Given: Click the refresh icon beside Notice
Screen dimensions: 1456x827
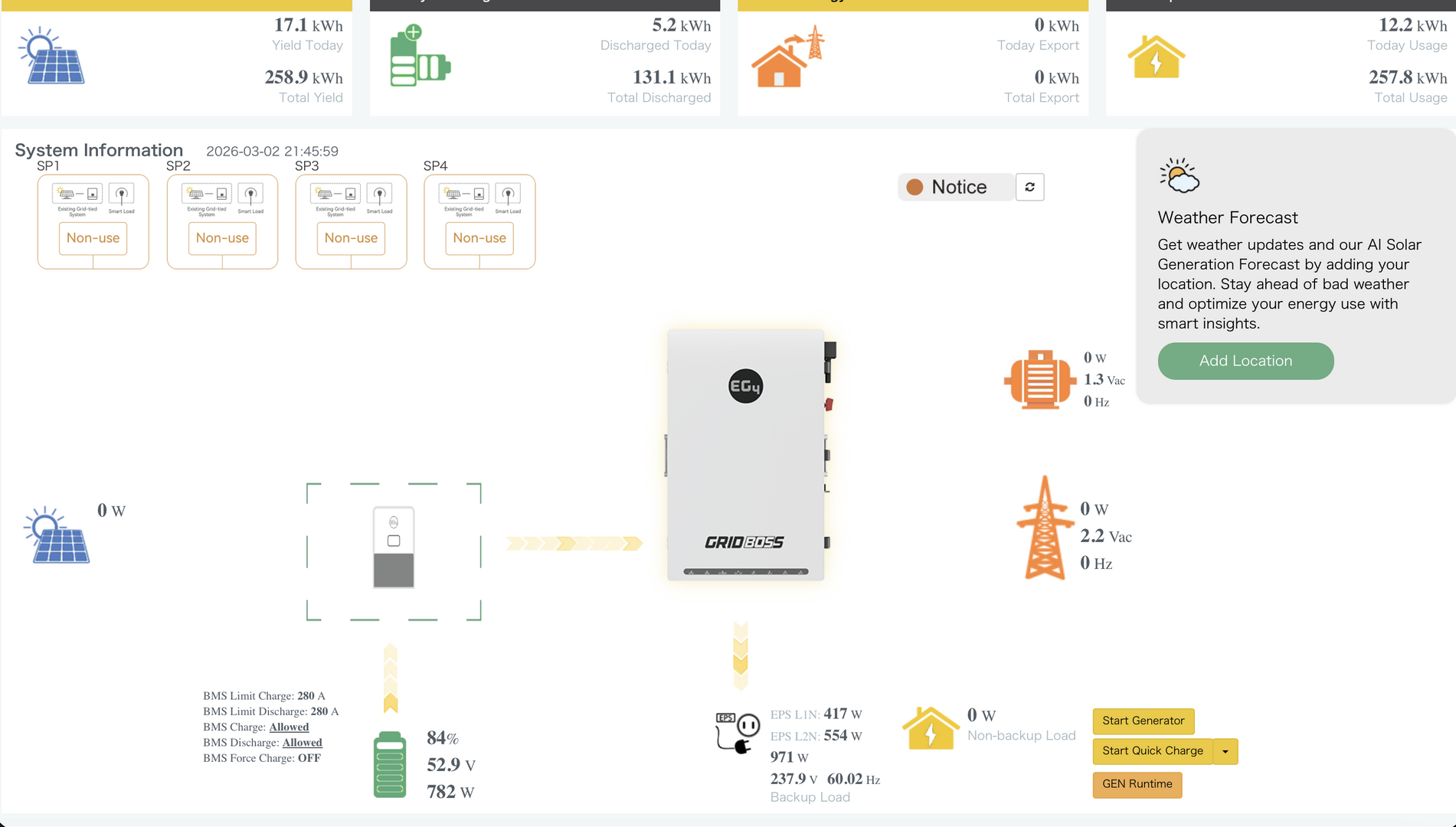Looking at the screenshot, I should pyautogui.click(x=1029, y=187).
